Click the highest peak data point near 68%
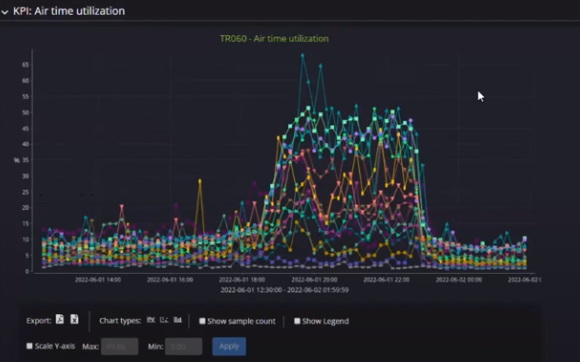 [x=302, y=55]
